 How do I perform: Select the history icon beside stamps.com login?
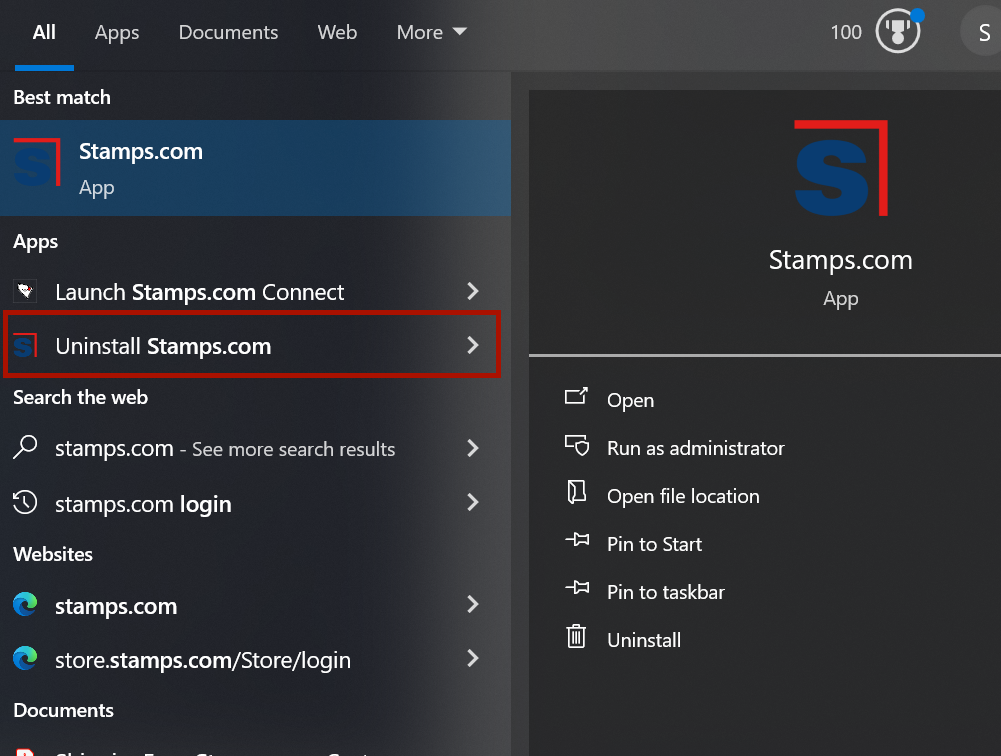[24, 503]
